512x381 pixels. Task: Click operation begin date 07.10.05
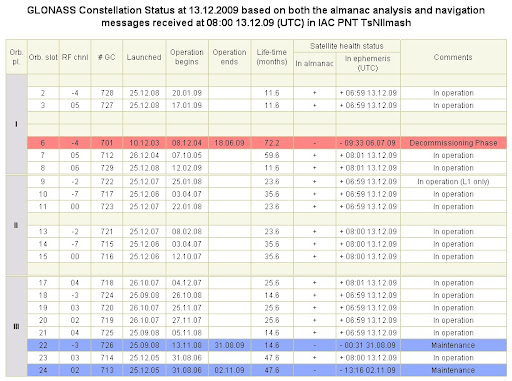[187, 155]
